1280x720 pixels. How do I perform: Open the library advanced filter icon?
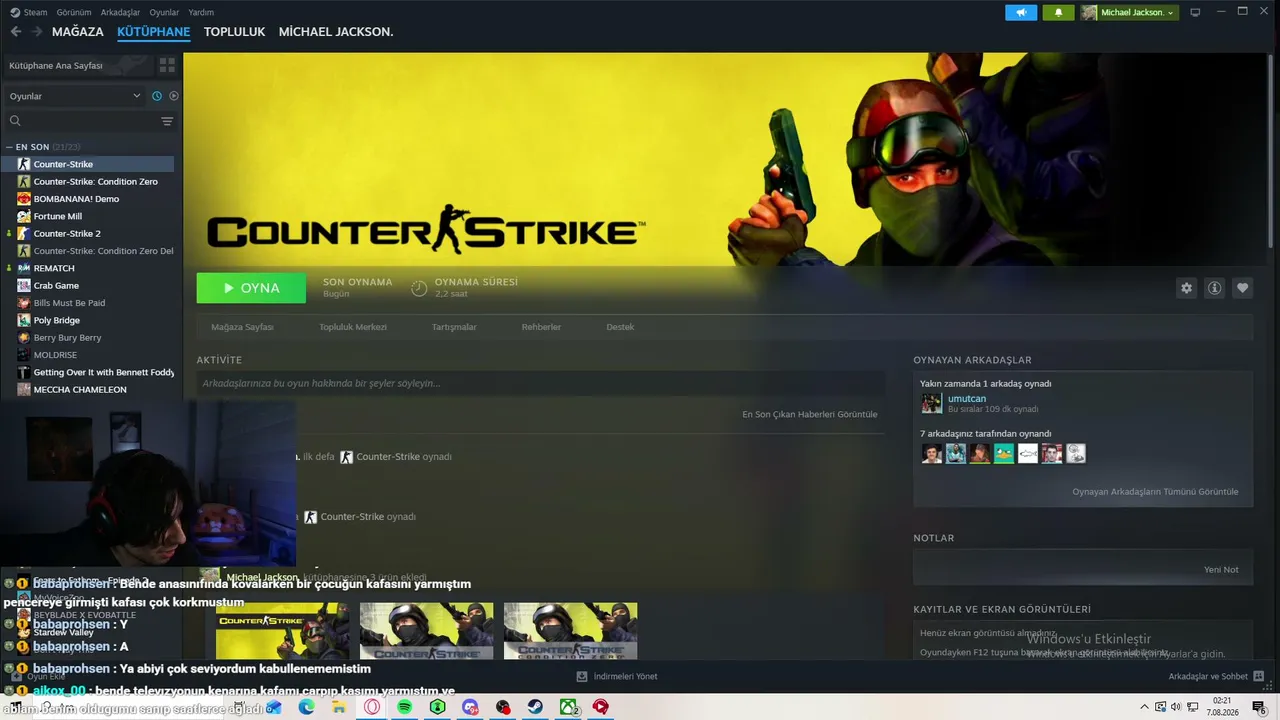point(167,121)
